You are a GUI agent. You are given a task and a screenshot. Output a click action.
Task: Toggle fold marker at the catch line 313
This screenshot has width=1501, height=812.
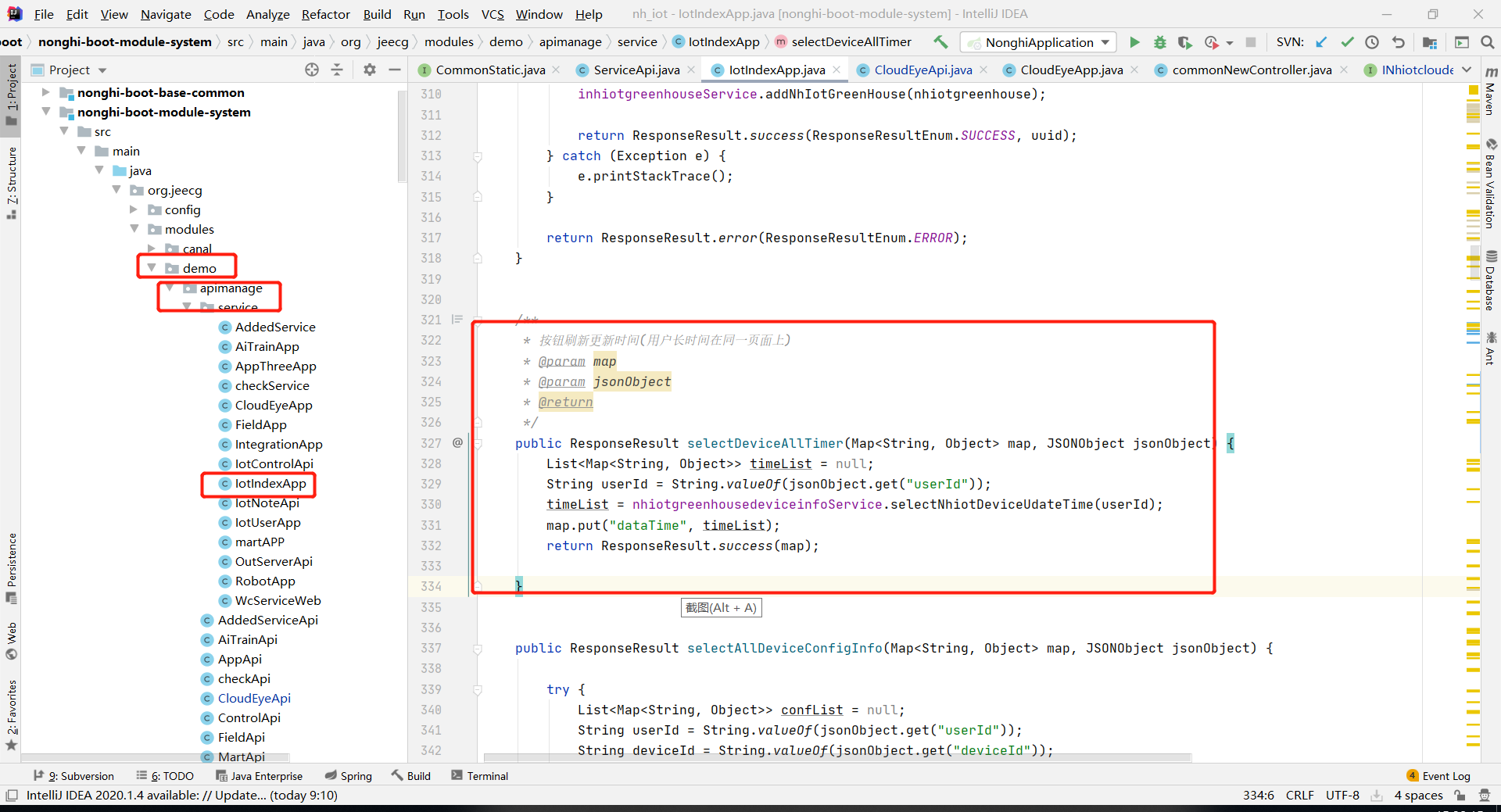click(x=478, y=156)
